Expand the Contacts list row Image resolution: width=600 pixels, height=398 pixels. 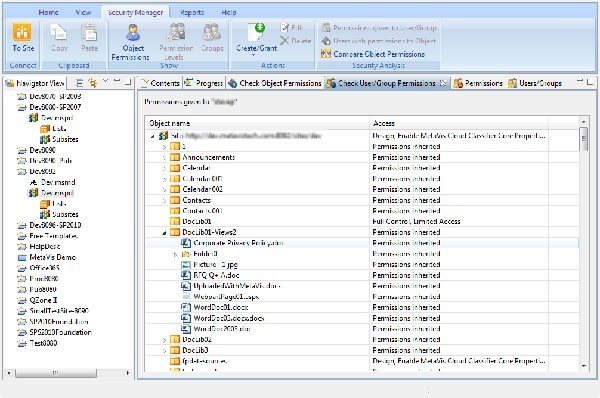164,201
